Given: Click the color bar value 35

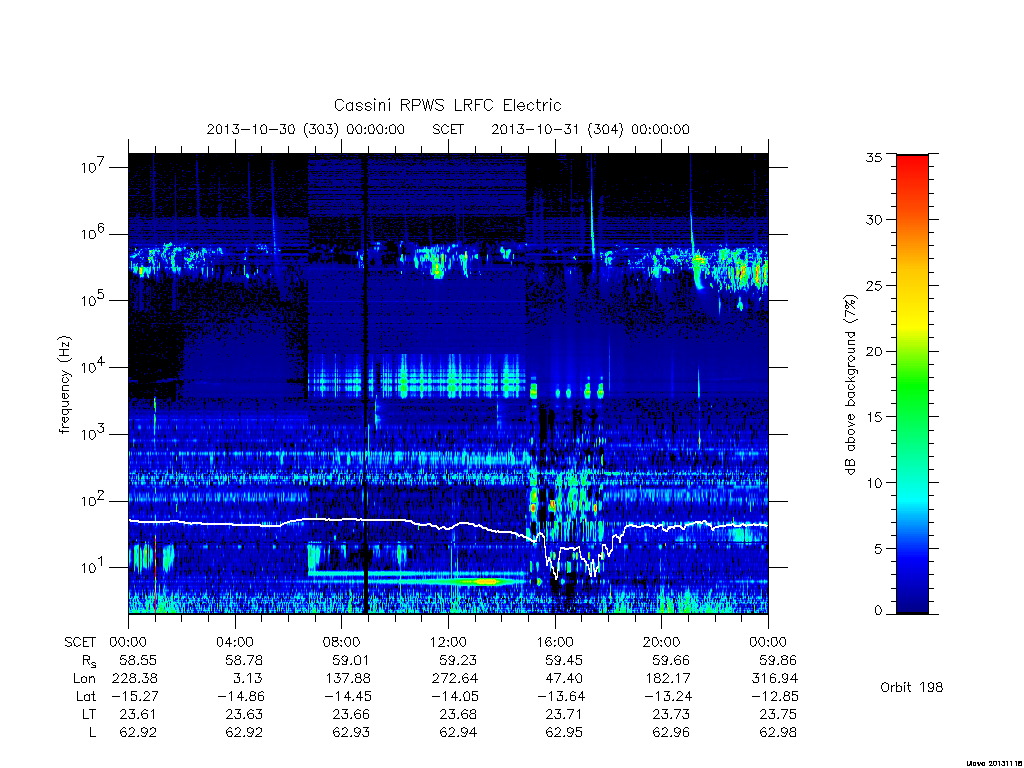Looking at the screenshot, I should 874,157.
